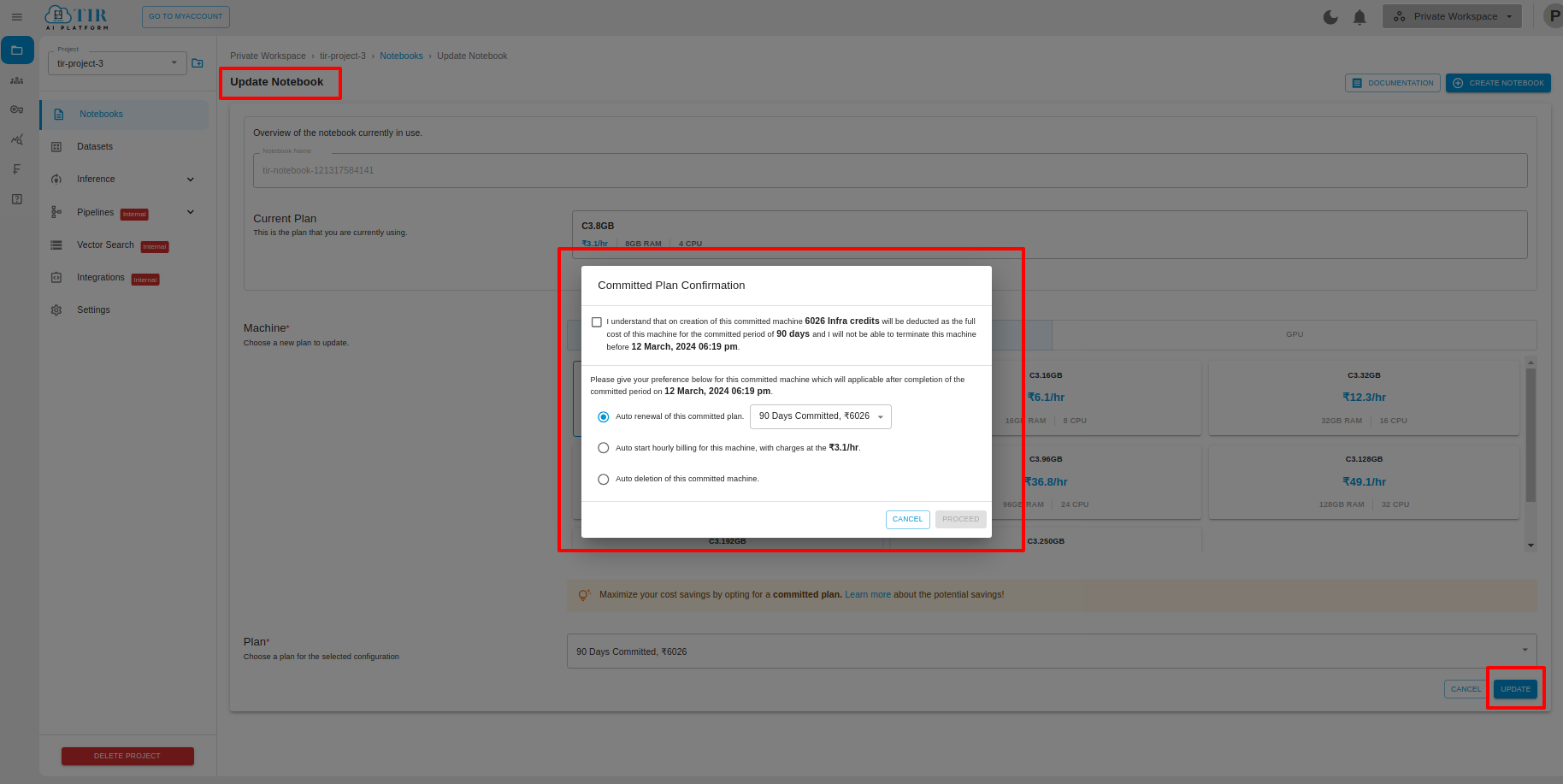This screenshot has height=784, width=1563.
Task: Click the Notebooks sidebar icon
Action: (x=58, y=115)
